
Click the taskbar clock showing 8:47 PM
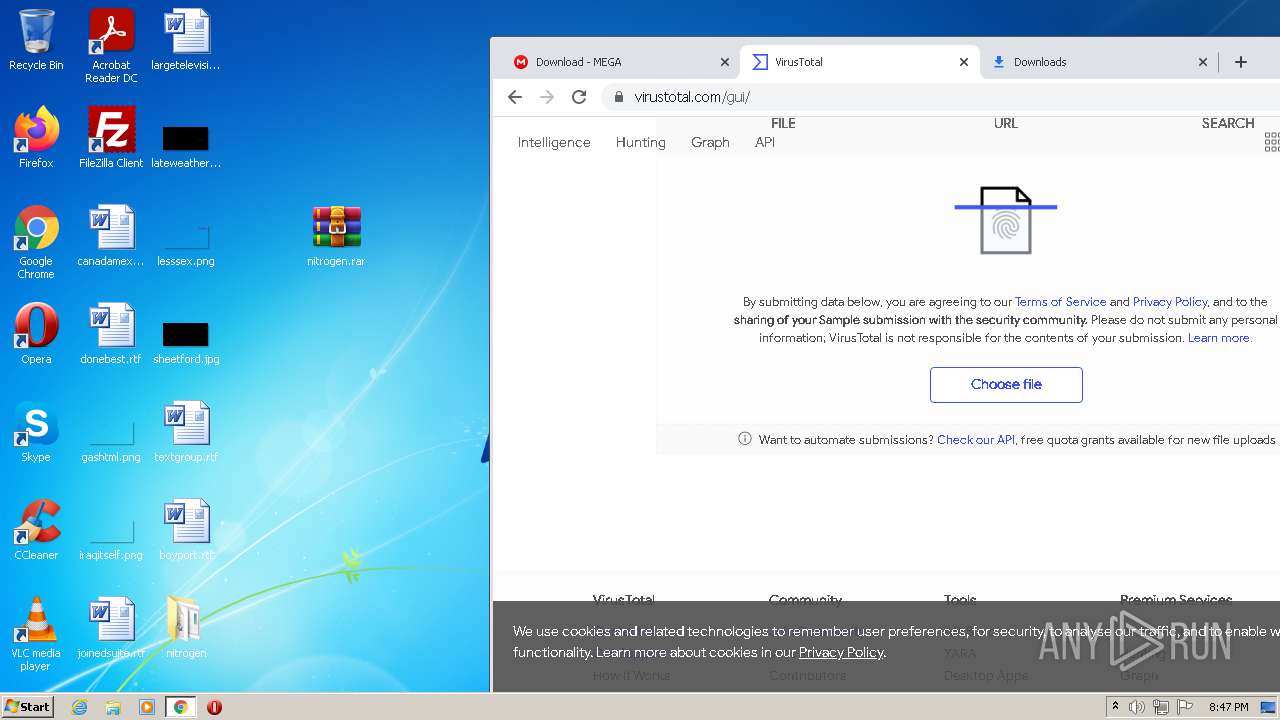[1228, 707]
